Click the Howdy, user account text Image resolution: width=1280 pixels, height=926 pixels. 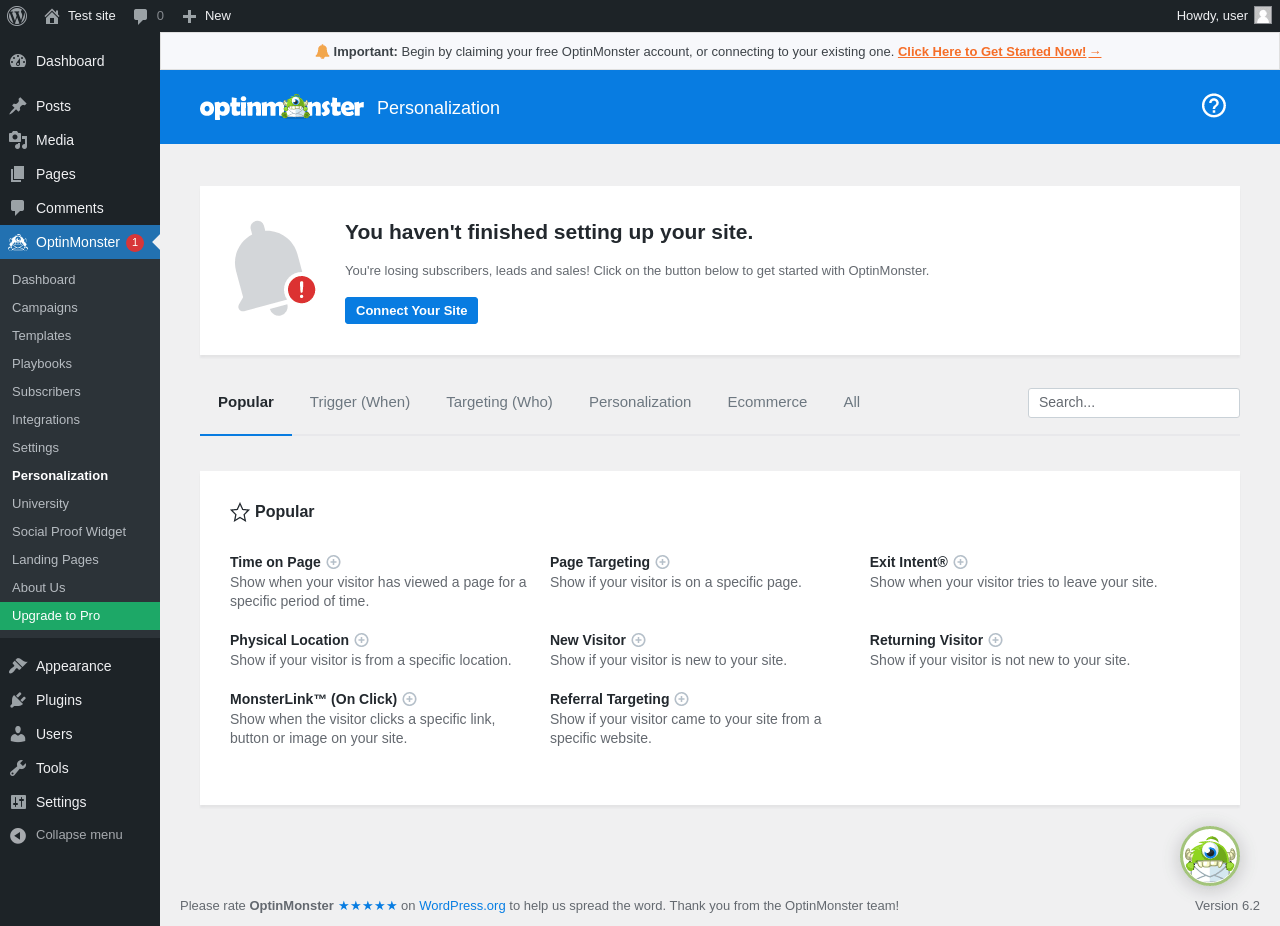(1212, 16)
